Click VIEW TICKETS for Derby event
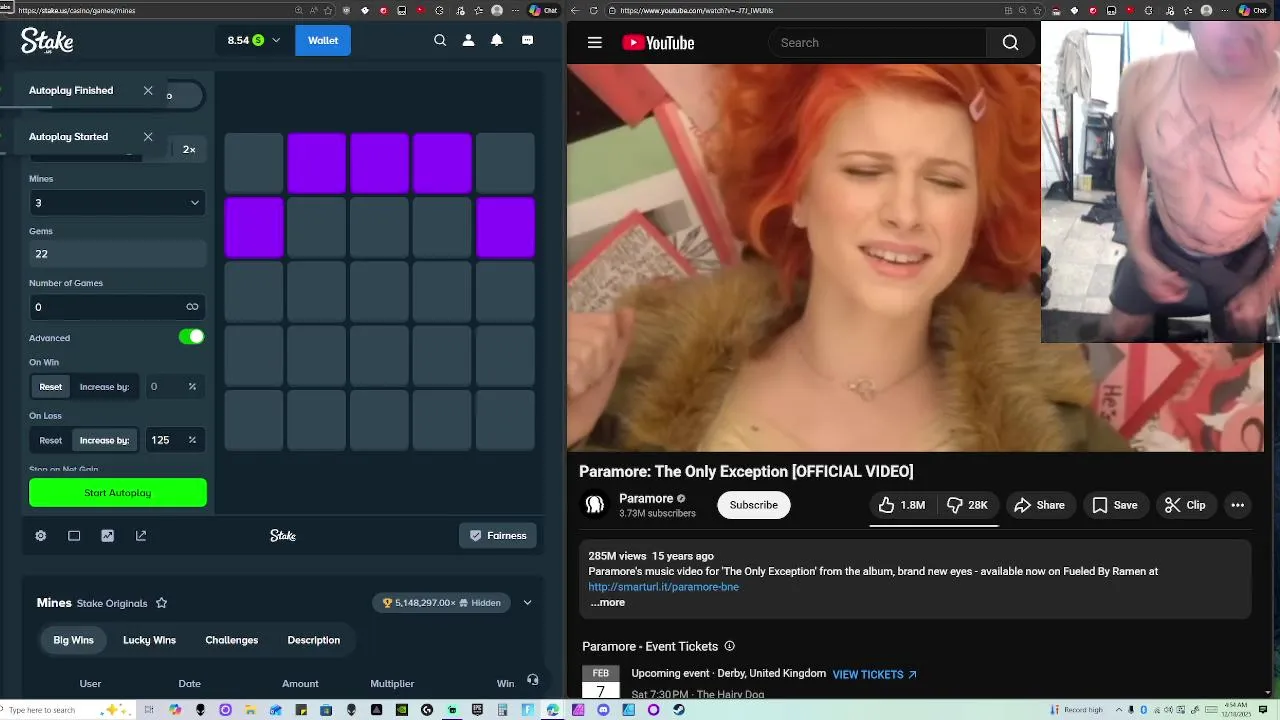The image size is (1280, 720). [x=874, y=675]
